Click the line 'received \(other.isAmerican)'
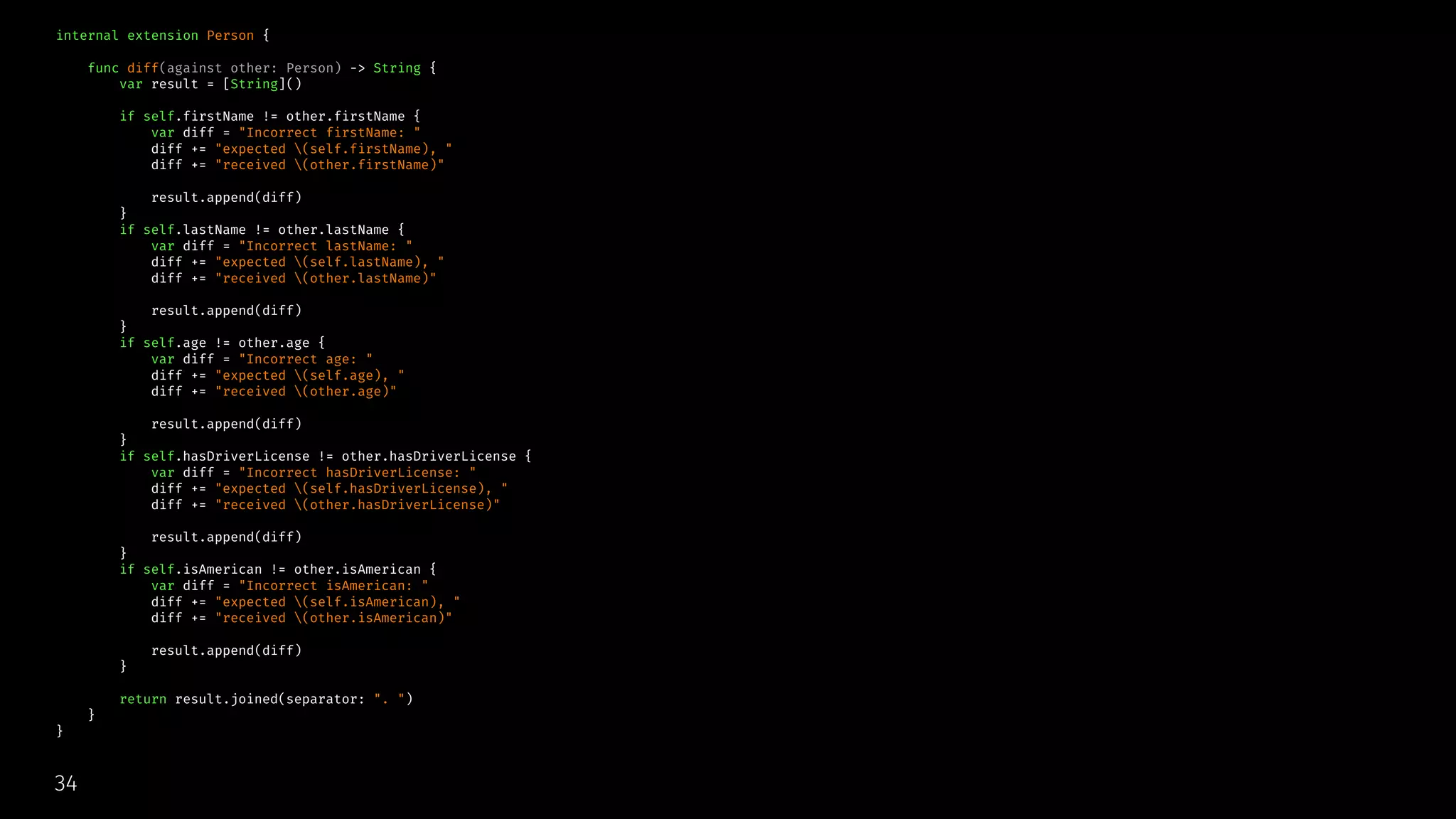Viewport: 1456px width, 819px height. [301, 619]
